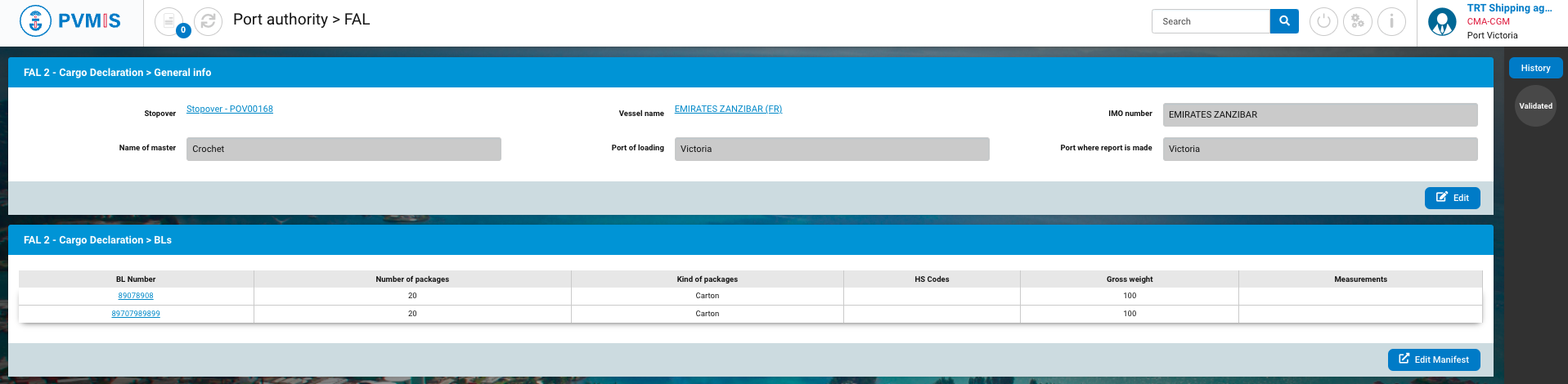1568x384 pixels.
Task: Click into the Search text field
Action: click(1211, 21)
